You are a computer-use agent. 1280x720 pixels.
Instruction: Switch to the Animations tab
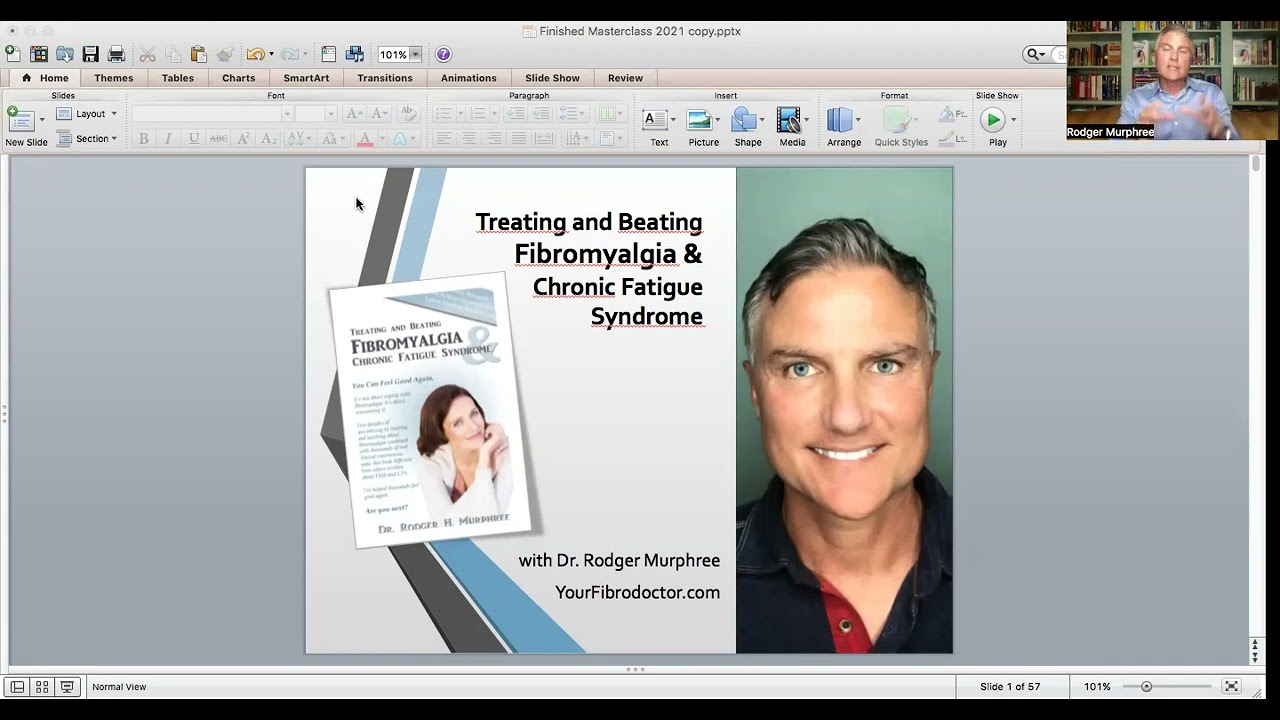[469, 78]
